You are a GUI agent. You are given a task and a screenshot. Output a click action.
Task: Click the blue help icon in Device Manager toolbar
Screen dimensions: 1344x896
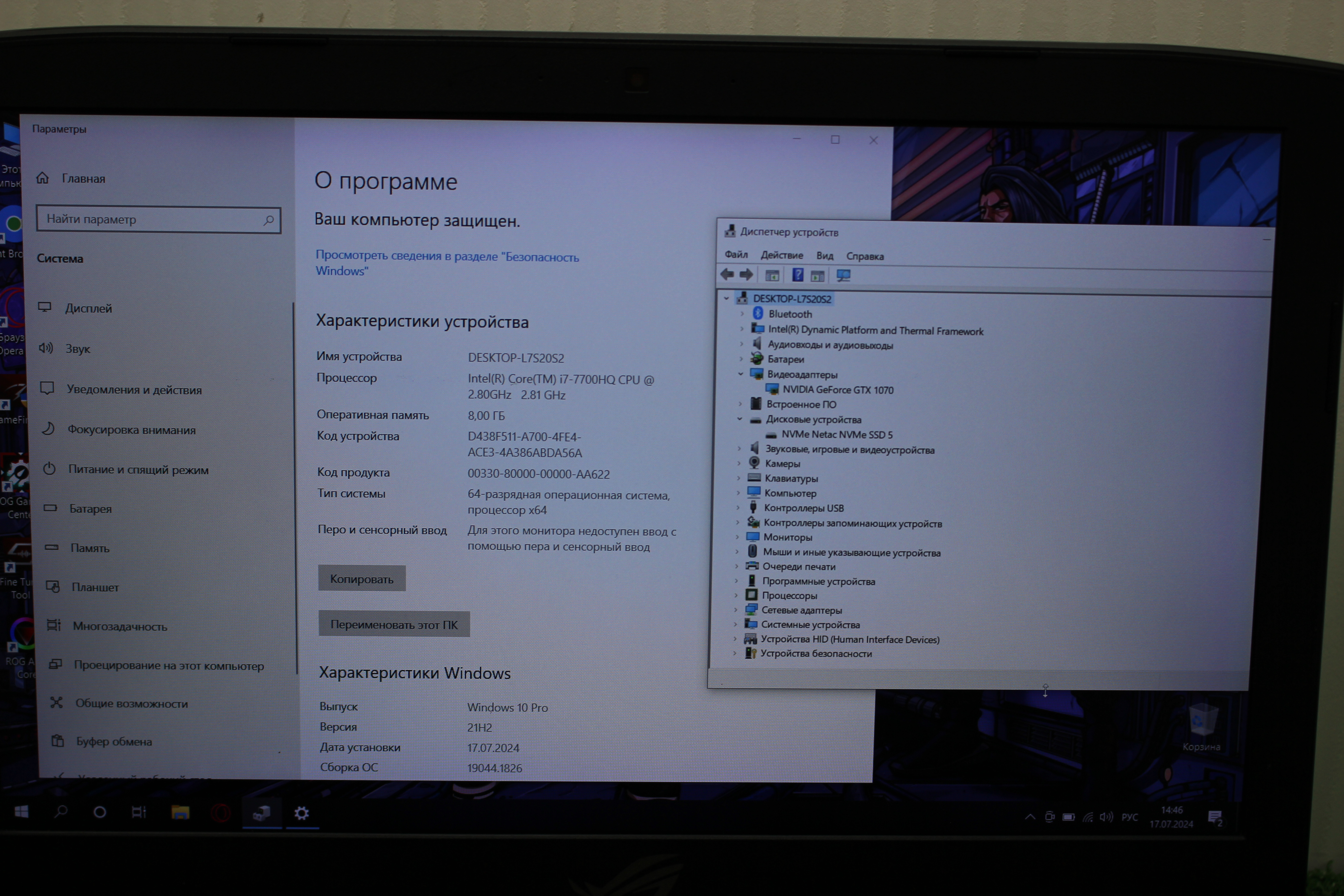coord(798,275)
